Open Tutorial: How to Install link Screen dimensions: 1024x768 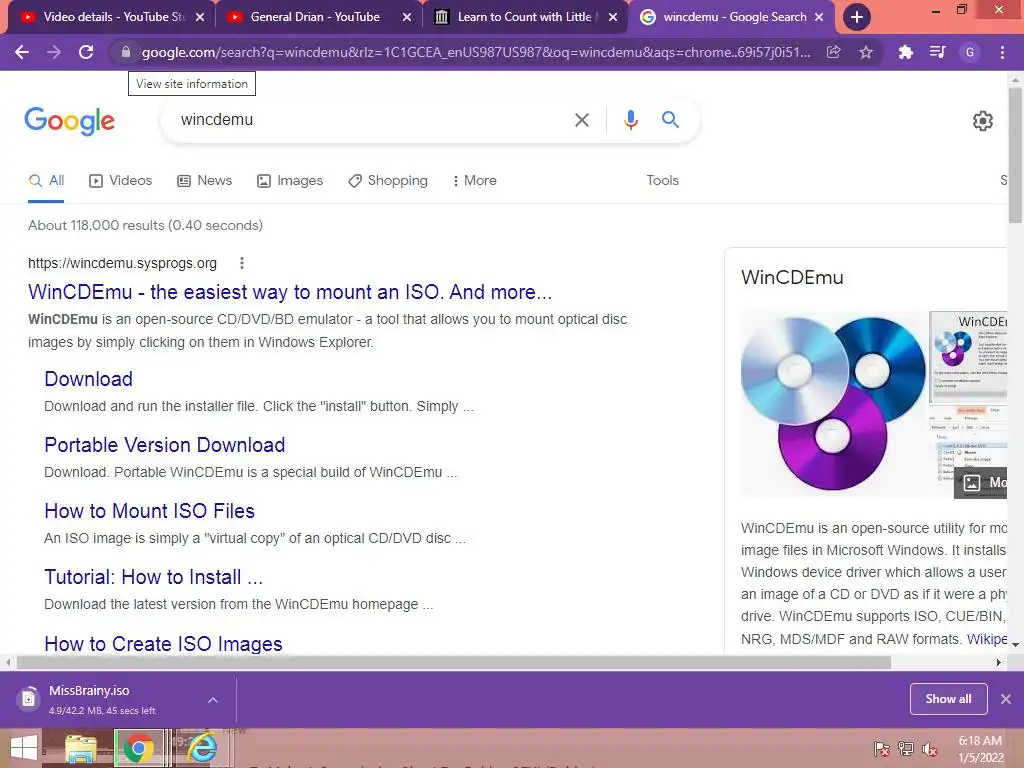pos(153,577)
